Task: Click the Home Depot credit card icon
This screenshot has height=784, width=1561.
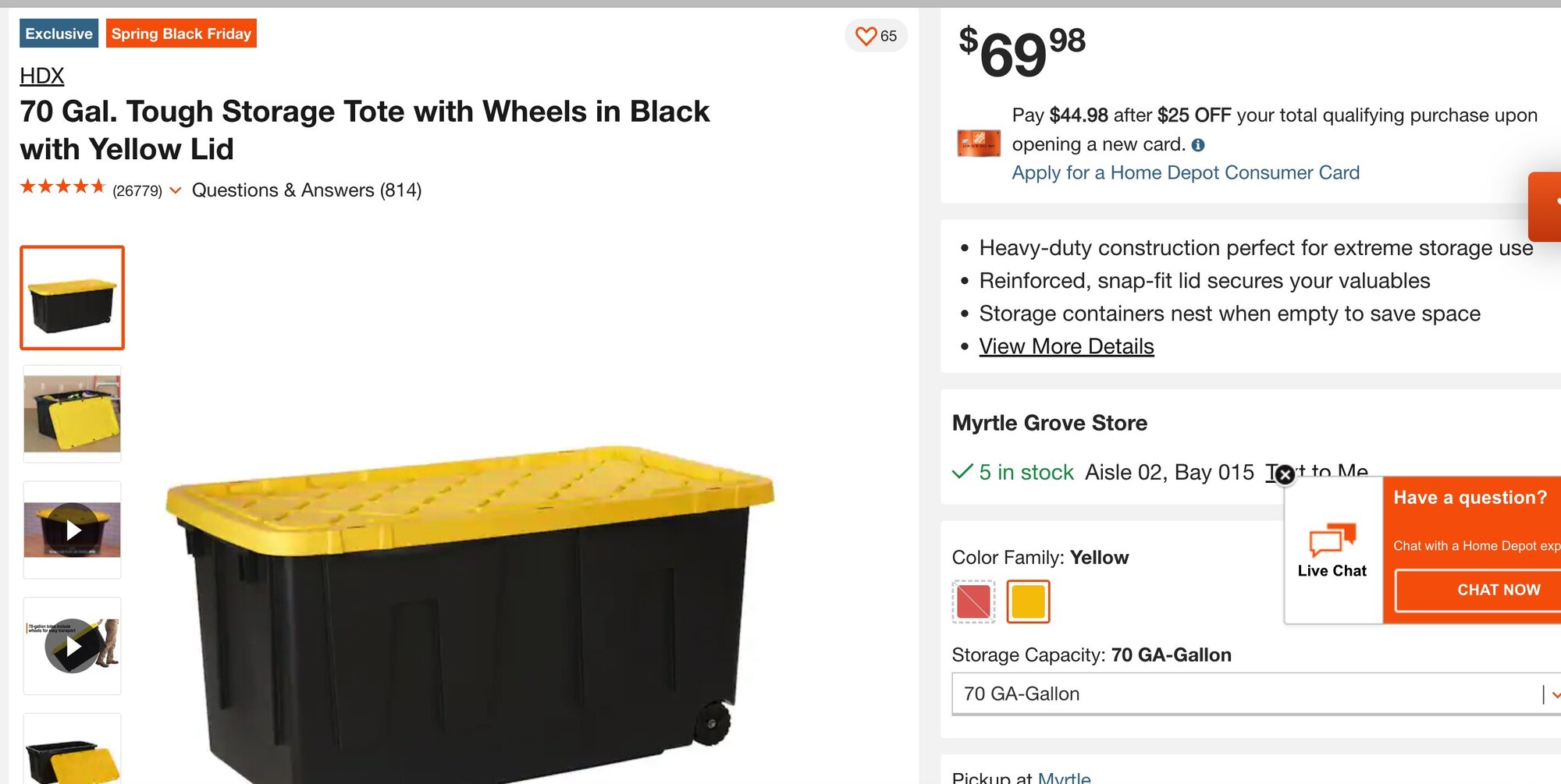Action: 979,144
